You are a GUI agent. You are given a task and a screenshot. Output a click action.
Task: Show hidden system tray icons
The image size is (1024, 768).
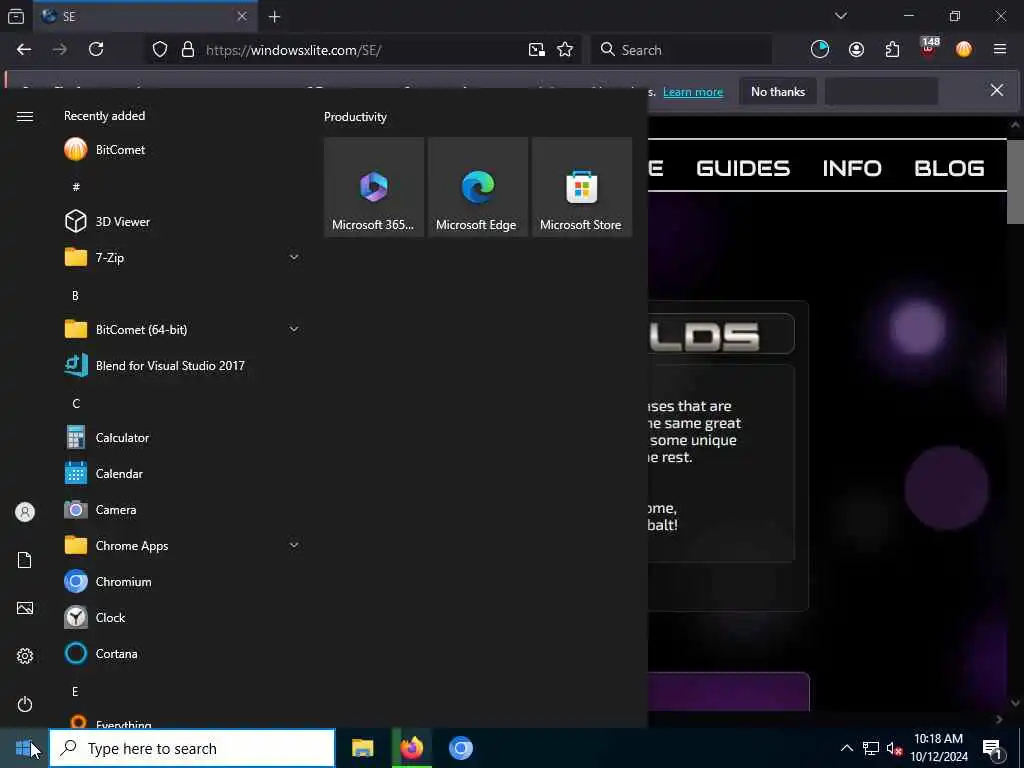tap(846, 748)
